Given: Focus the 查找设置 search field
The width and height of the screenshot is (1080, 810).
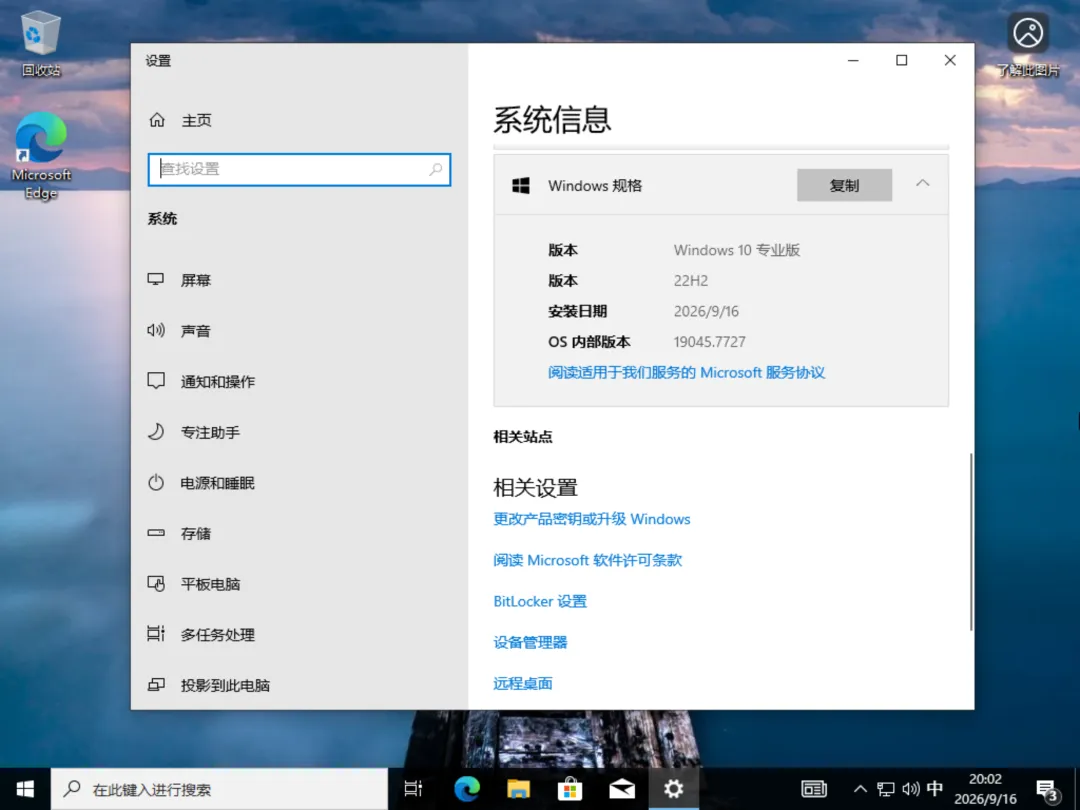Looking at the screenshot, I should click(x=299, y=169).
